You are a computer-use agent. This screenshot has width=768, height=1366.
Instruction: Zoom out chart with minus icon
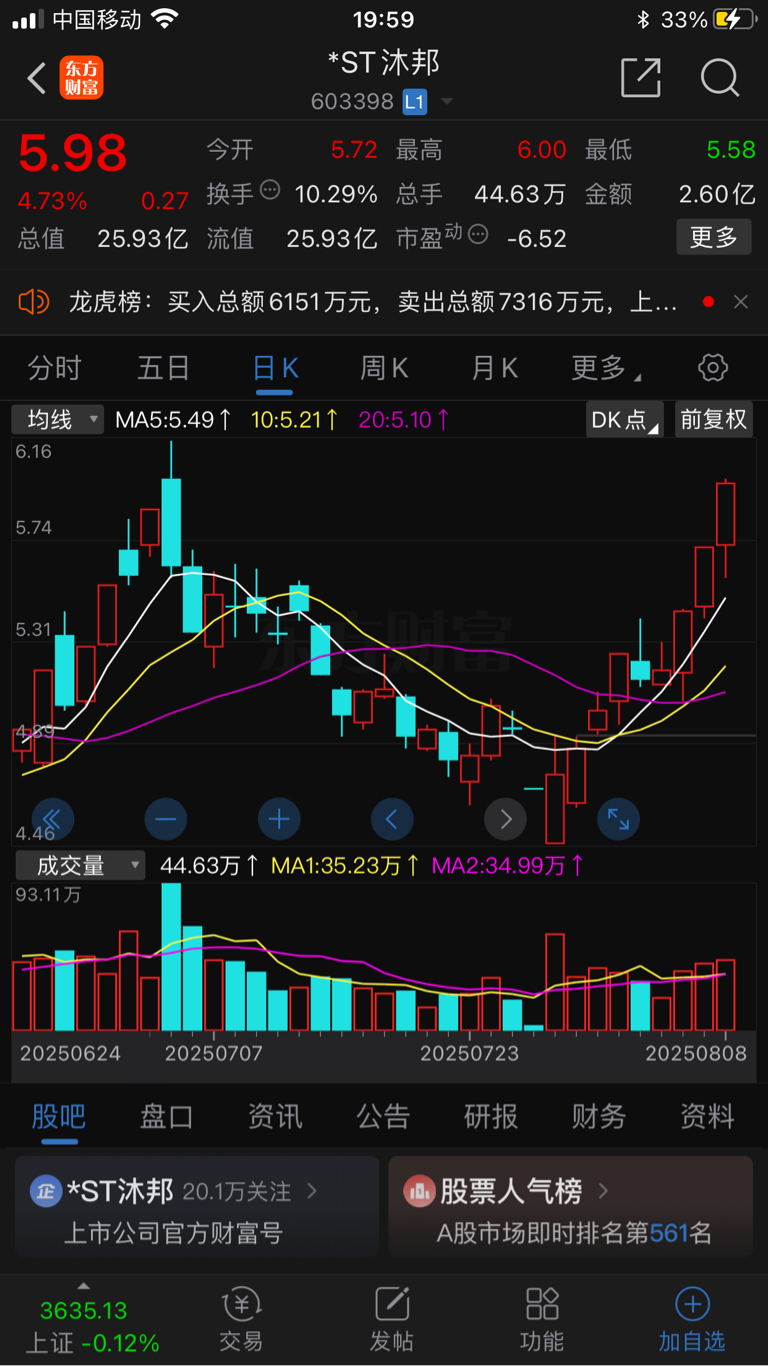(166, 820)
